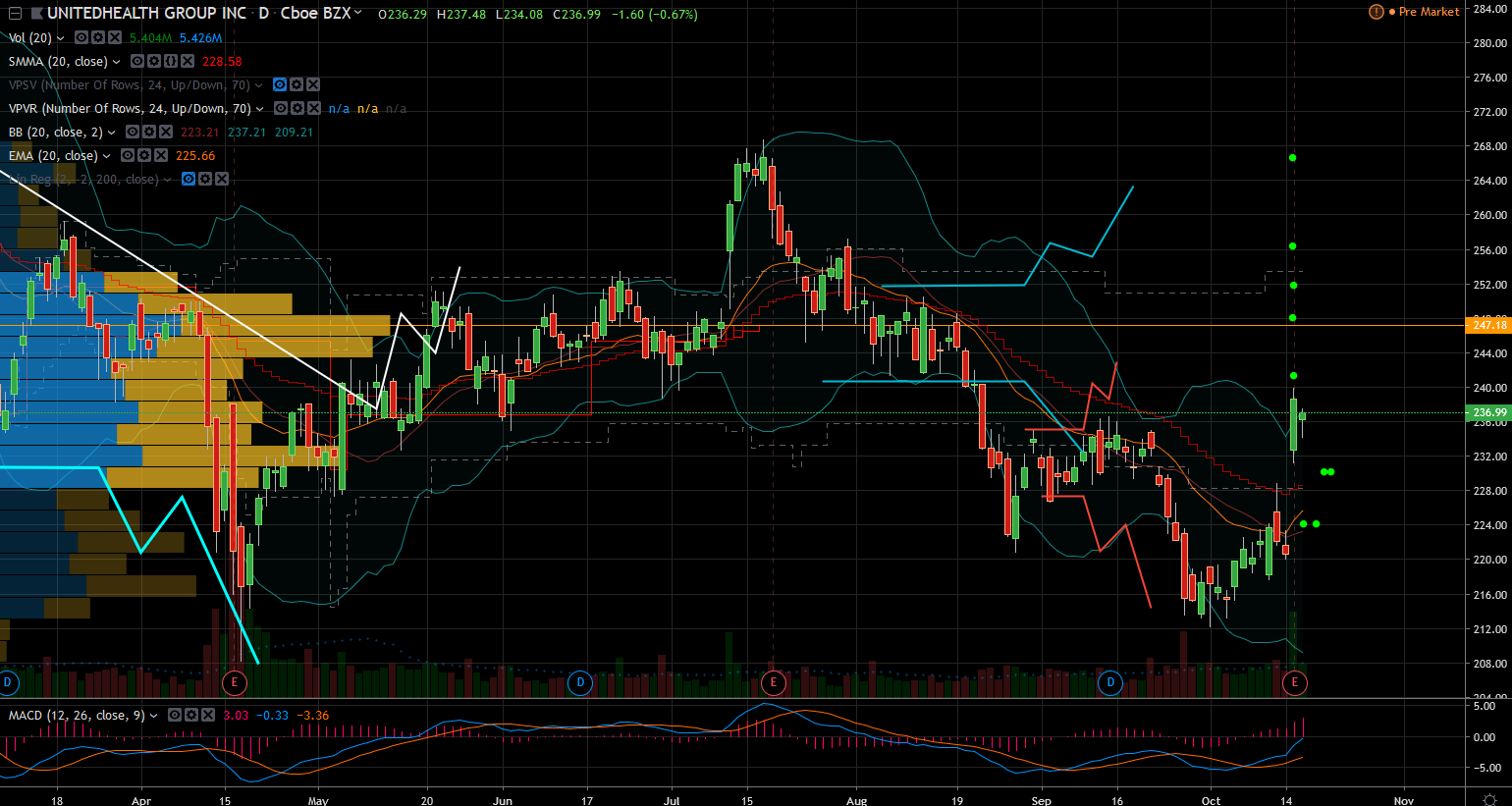Toggle visibility of the Vol (20) indicator
Image resolution: width=1512 pixels, height=806 pixels.
click(x=82, y=37)
